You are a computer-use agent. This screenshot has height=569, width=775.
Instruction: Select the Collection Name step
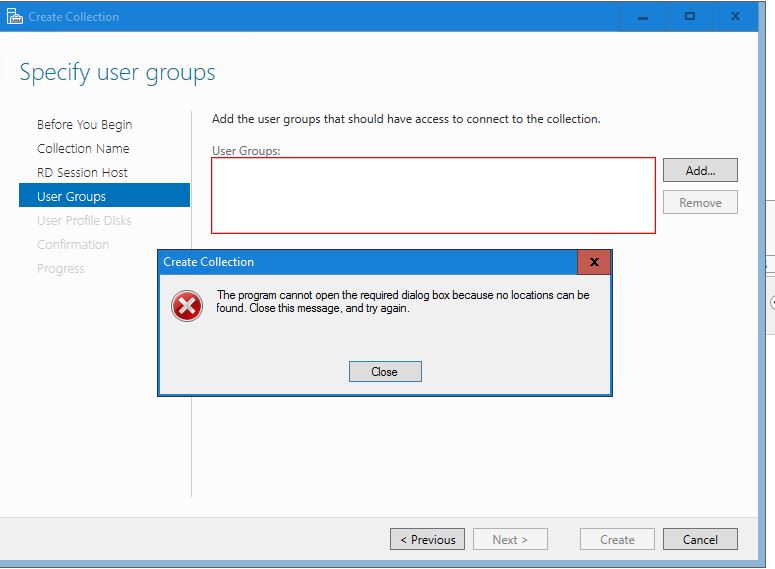click(83, 148)
